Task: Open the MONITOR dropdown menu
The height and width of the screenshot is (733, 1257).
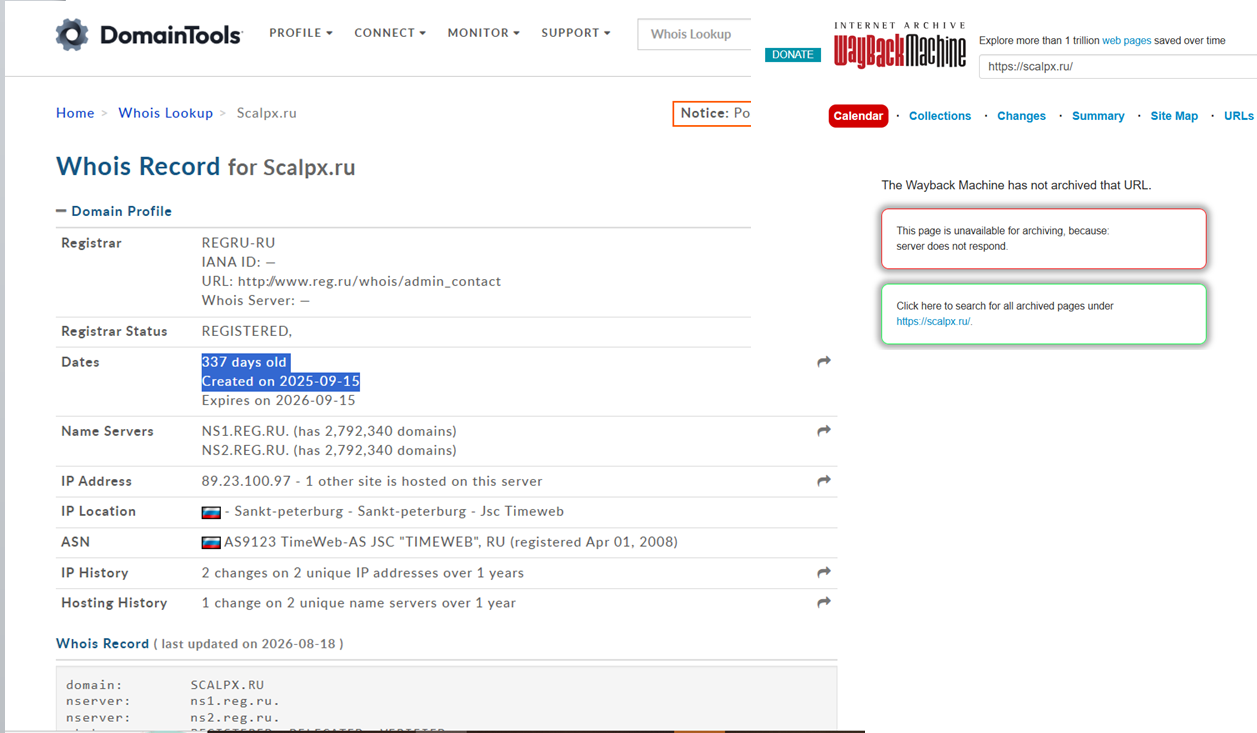Action: tap(484, 33)
